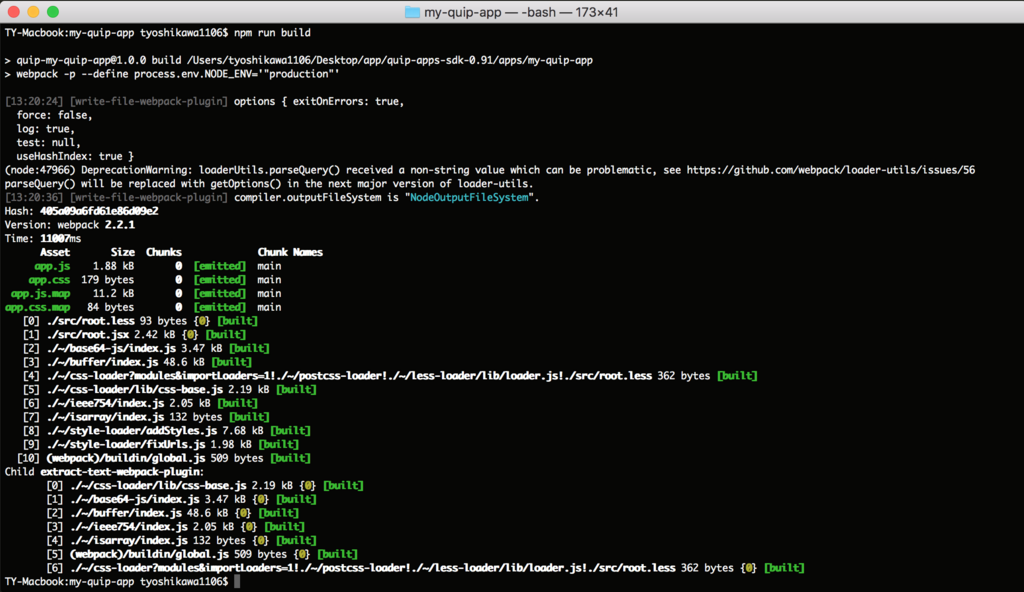Click 'Child extract-text-webpack-plugin:' line

[x=104, y=472]
